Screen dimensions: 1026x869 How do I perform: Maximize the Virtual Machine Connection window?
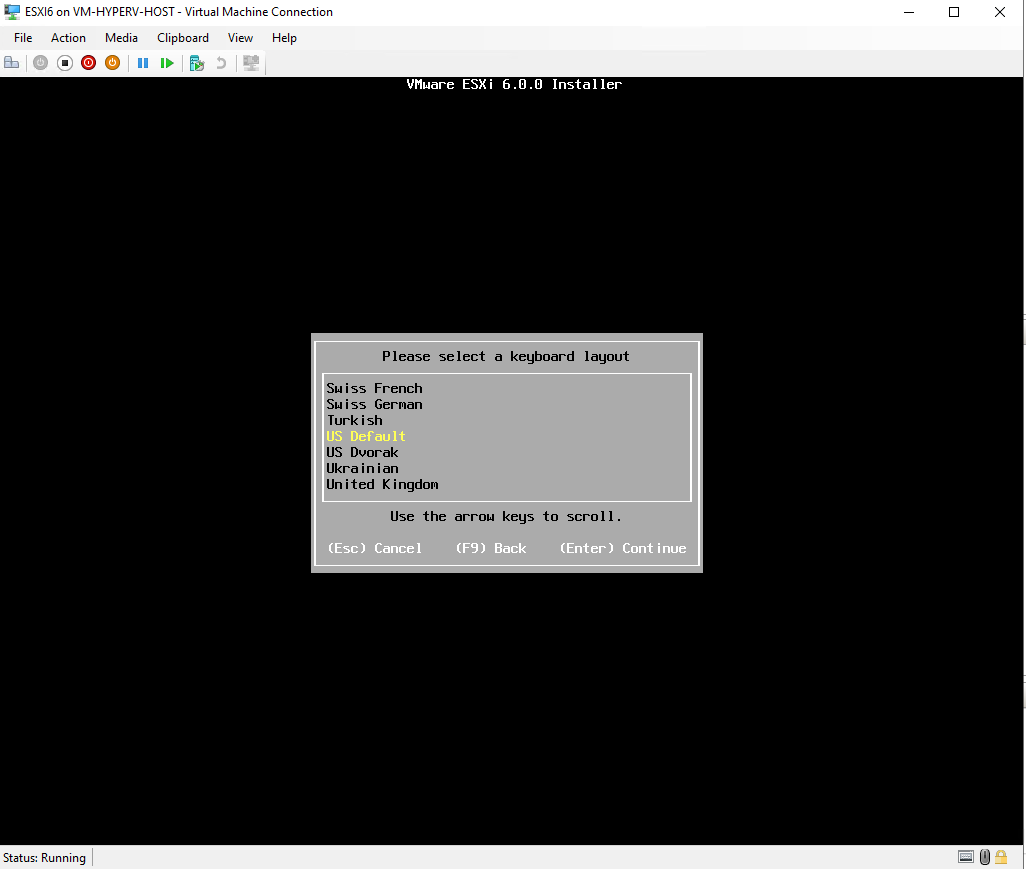coord(954,12)
